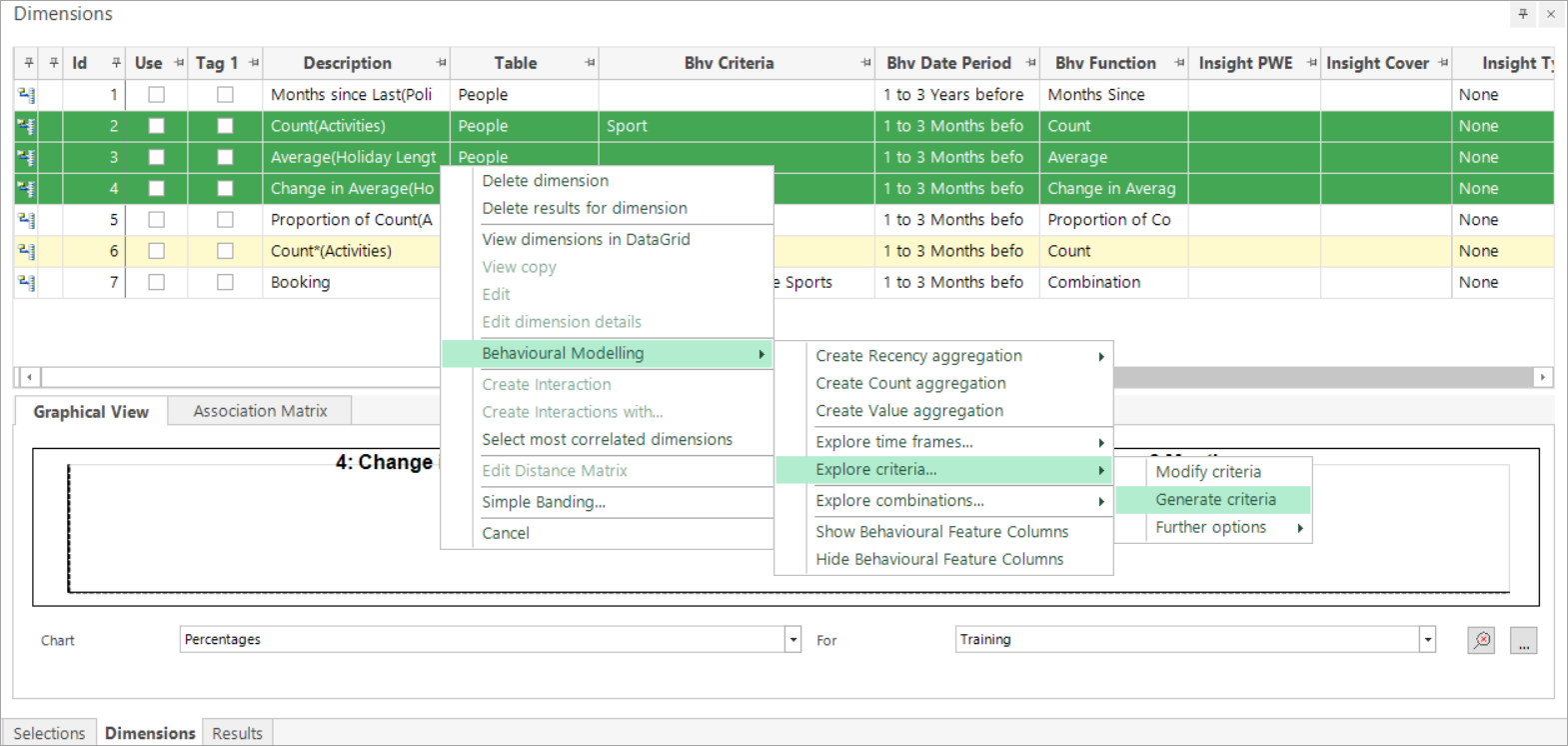
Task: Open the Explore criteria submenu
Action: tap(944, 470)
